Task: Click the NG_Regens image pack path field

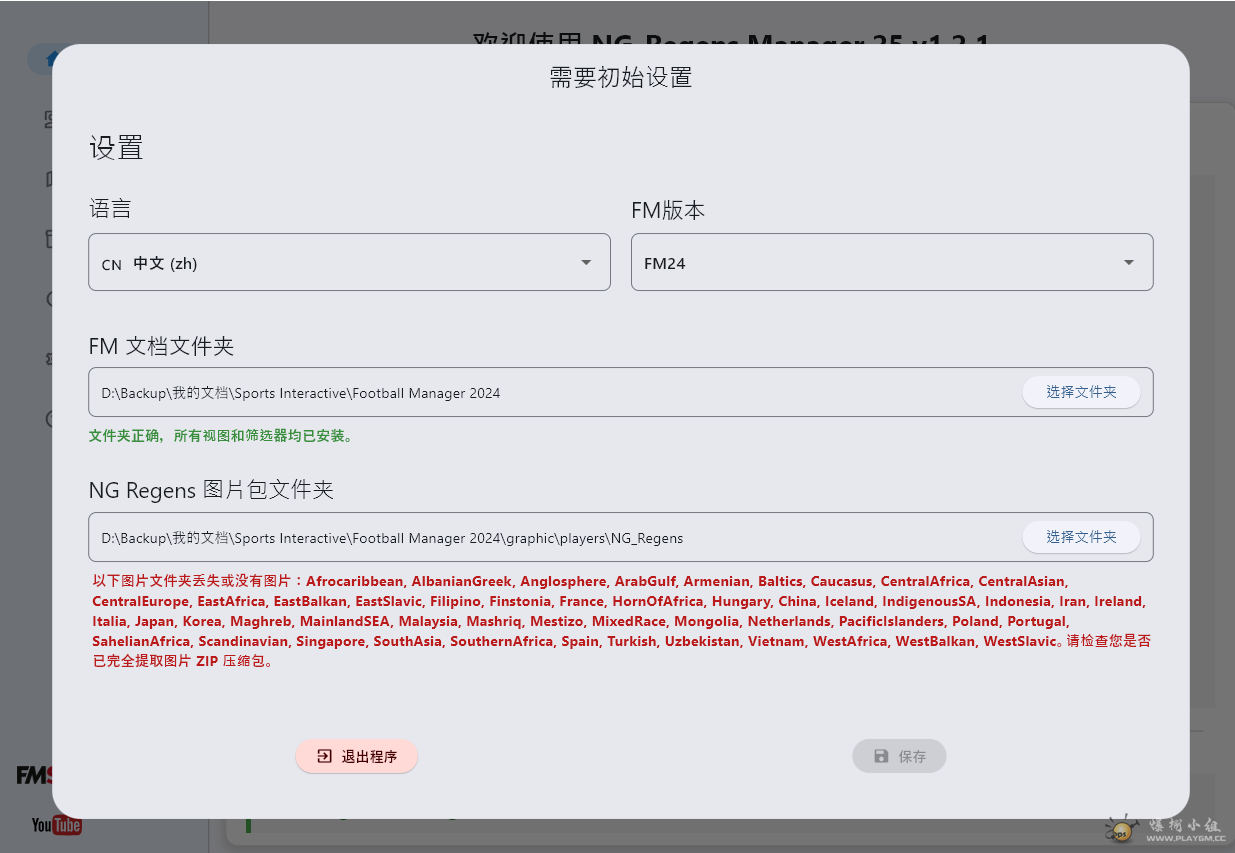Action: pos(621,537)
